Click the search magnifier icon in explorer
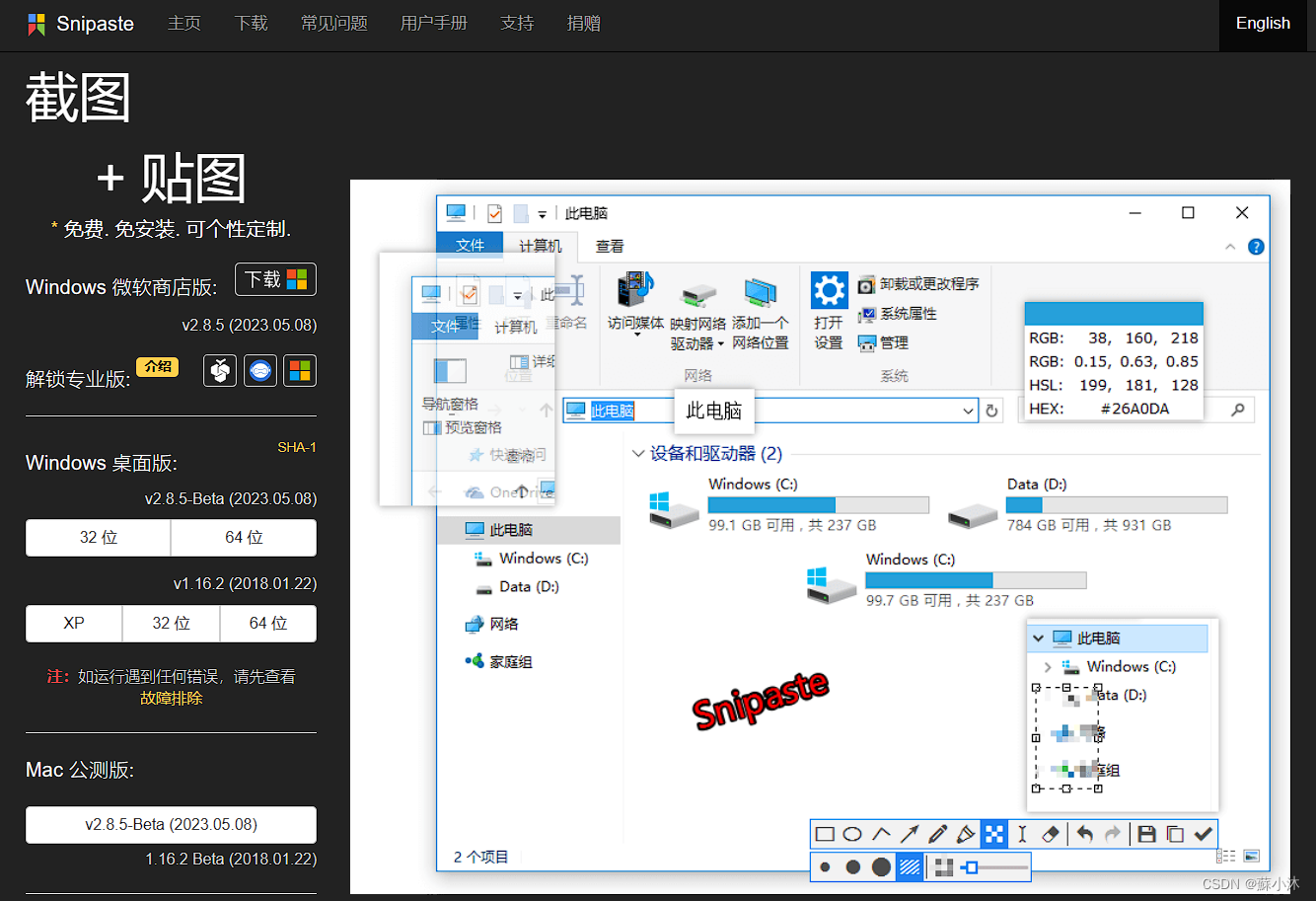 tap(1238, 410)
